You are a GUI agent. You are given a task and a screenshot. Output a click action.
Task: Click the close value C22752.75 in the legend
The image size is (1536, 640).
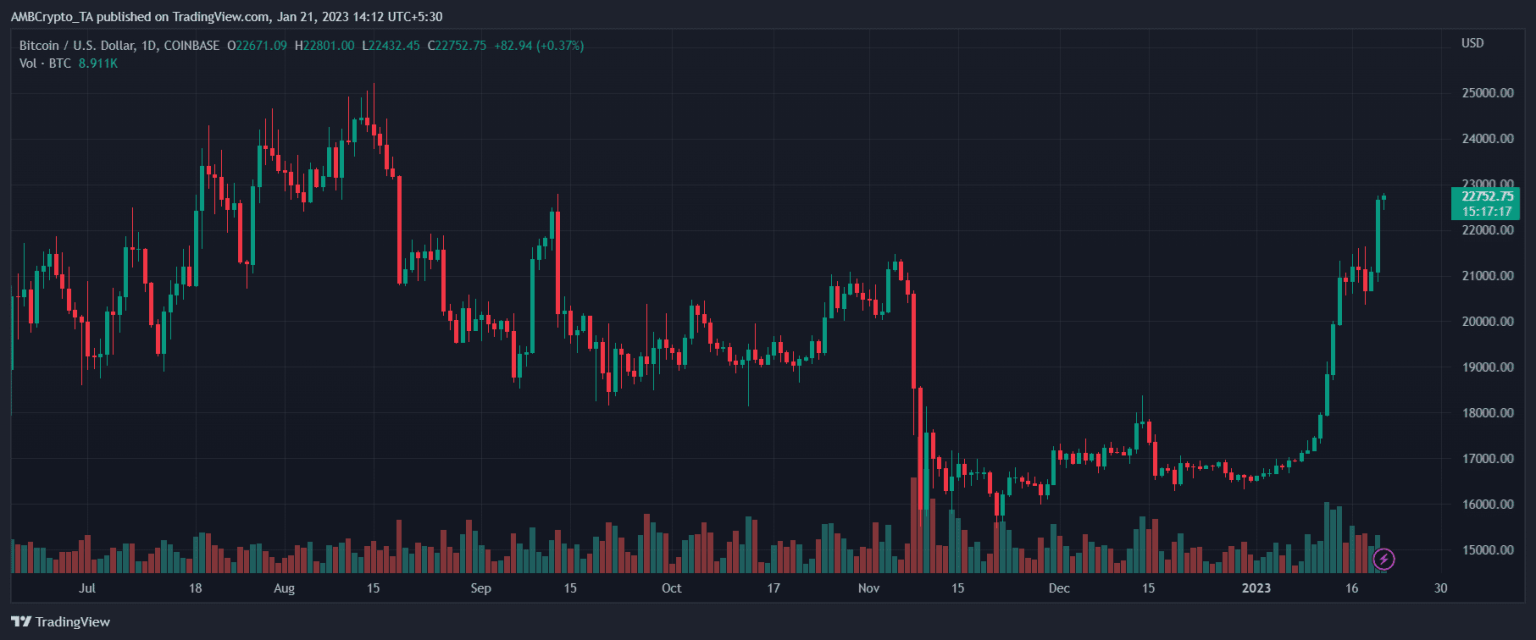click(455, 45)
